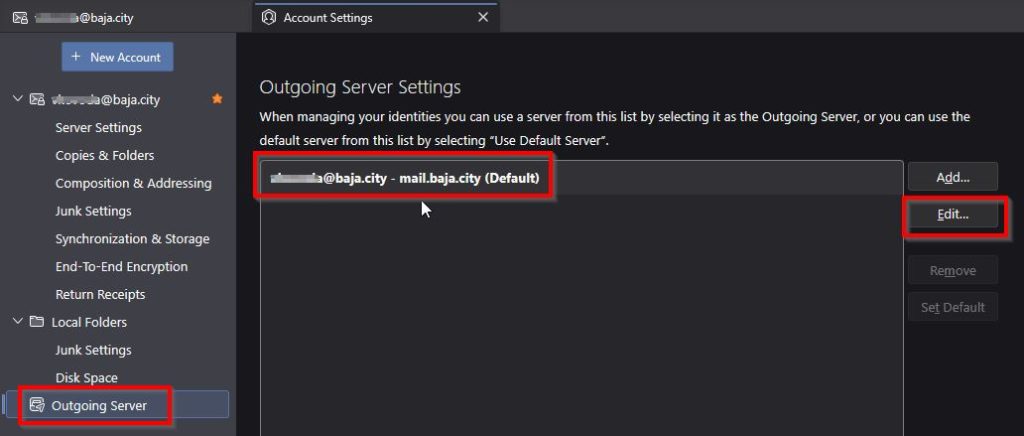Viewport: 1024px width, 436px height.
Task: Collapse the baja.city account tree
Action: tap(17, 99)
